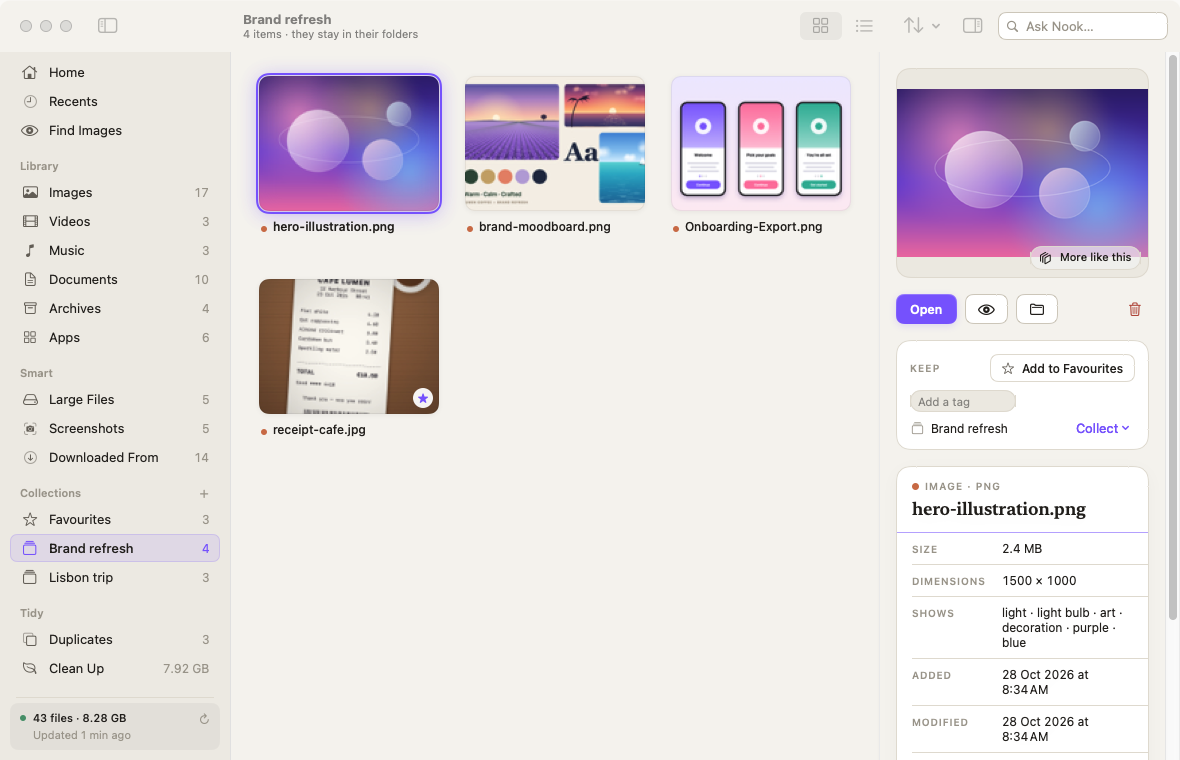Click the Documents icon in sidebar
1180x760 pixels.
coord(30,279)
